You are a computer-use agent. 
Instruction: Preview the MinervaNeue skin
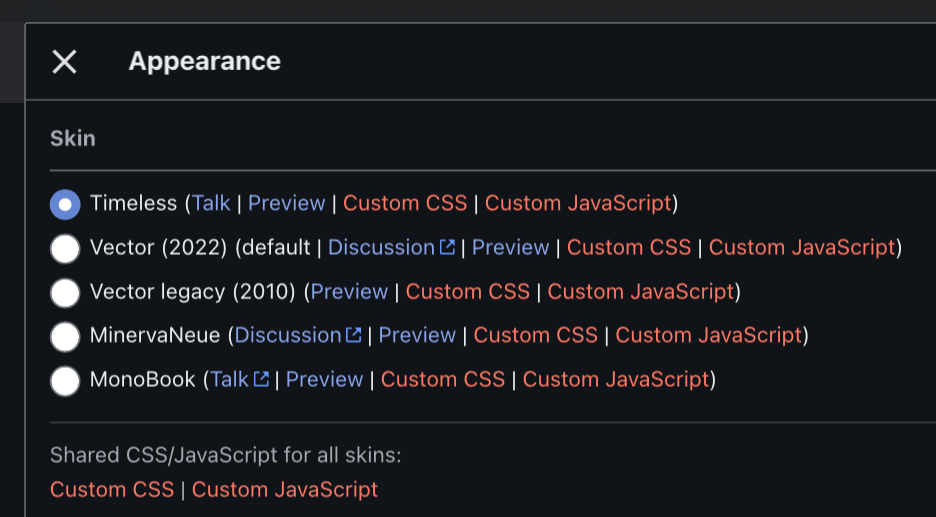[x=417, y=335]
